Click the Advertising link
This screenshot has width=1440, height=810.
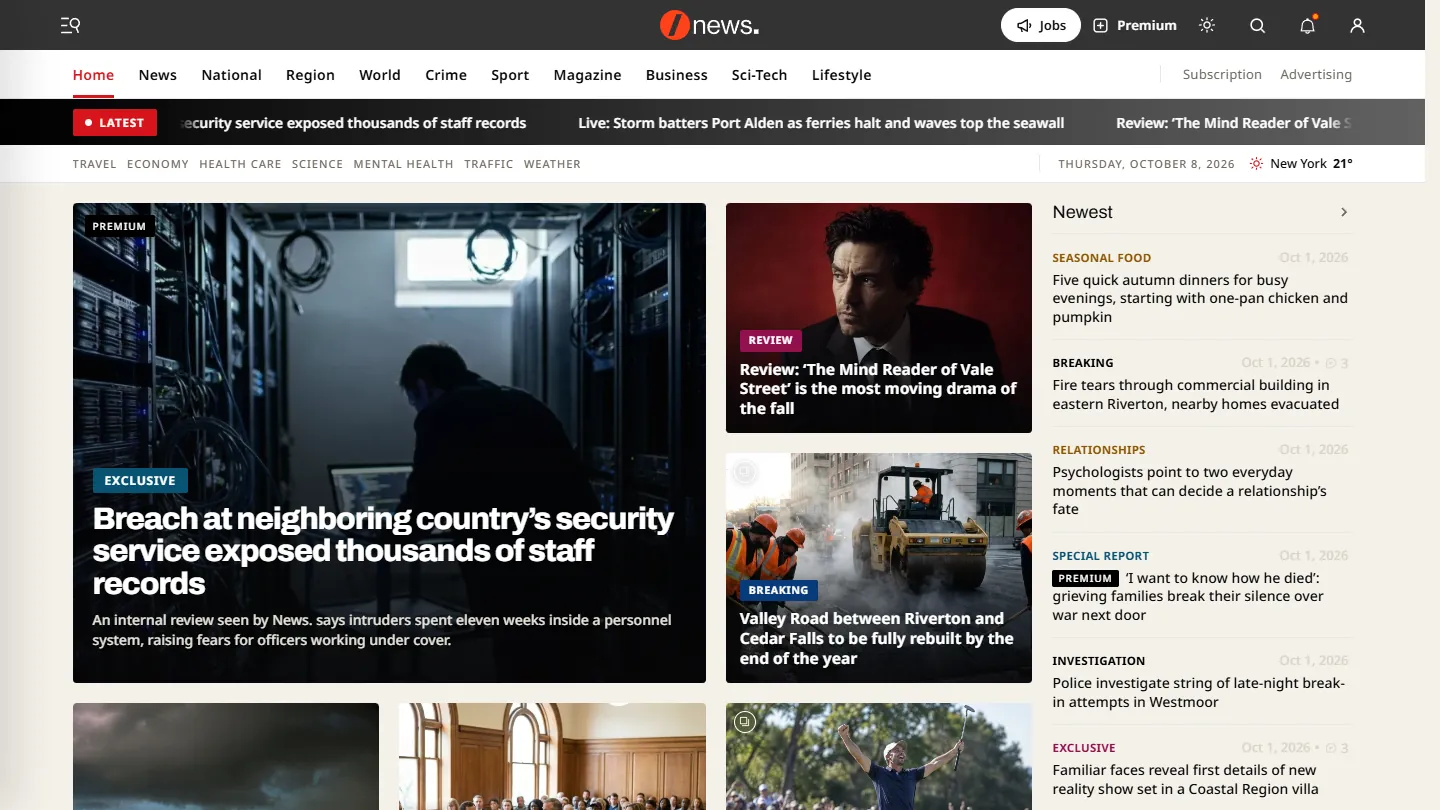(x=1316, y=74)
